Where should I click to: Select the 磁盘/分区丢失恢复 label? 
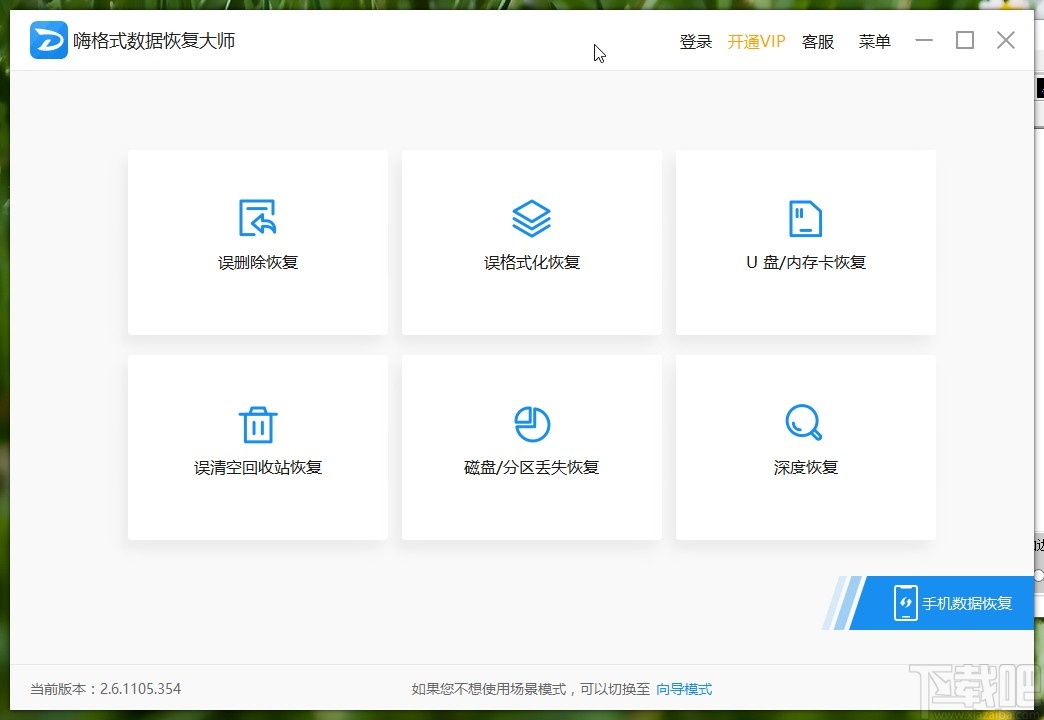[531, 468]
